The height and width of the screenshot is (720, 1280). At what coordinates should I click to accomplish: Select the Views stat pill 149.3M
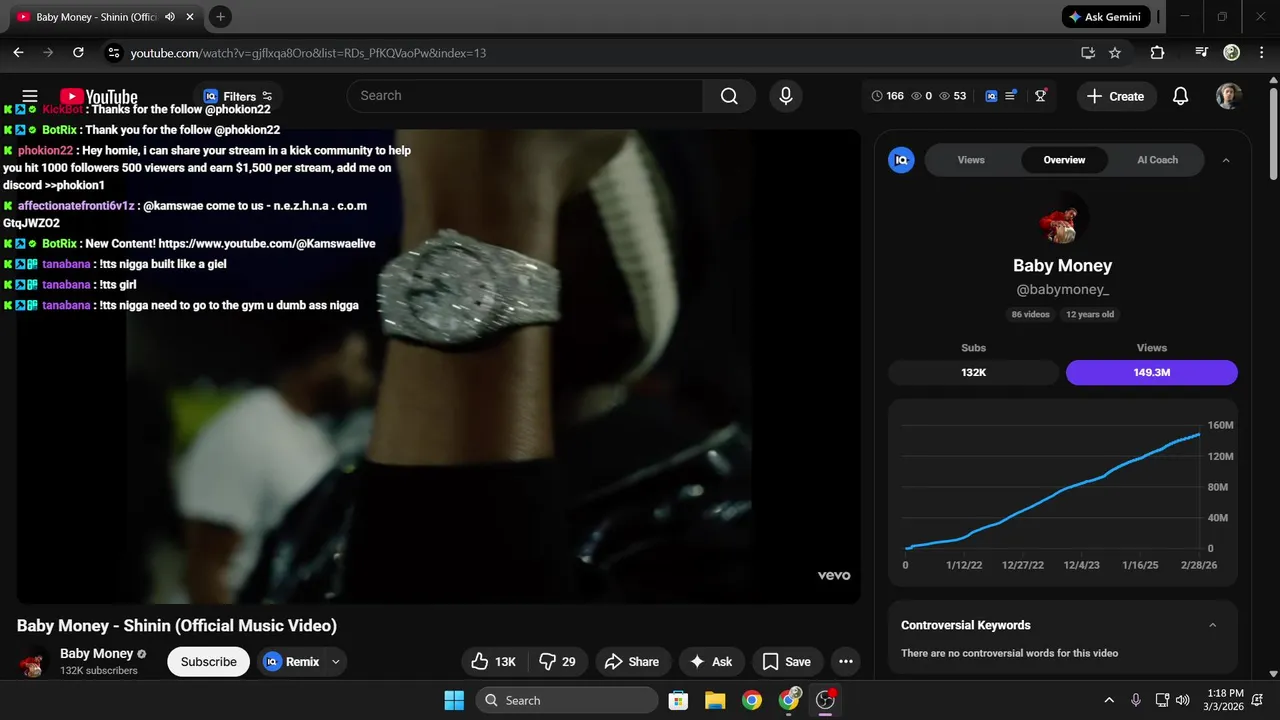pyautogui.click(x=1152, y=372)
